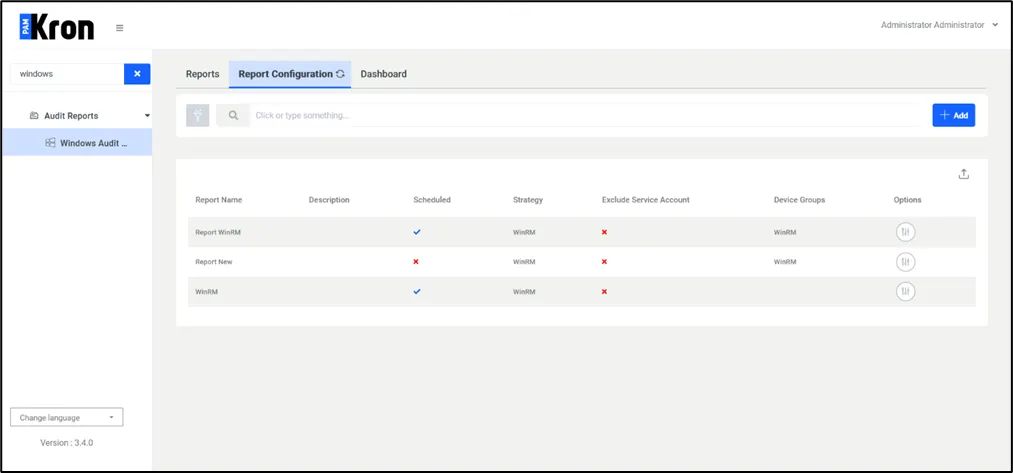Click Strategy WinRM in Report WinRM row
Image resolution: width=1013 pixels, height=473 pixels.
pos(524,232)
